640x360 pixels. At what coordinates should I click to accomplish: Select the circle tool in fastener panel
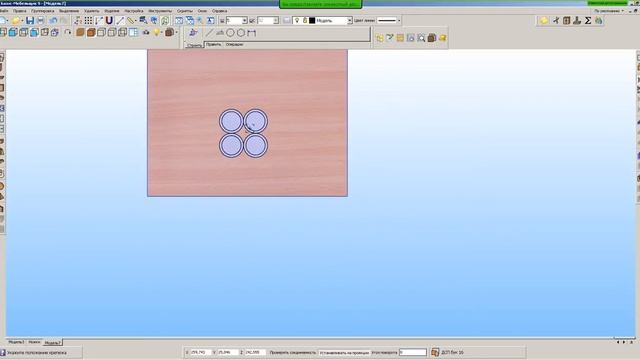point(230,33)
